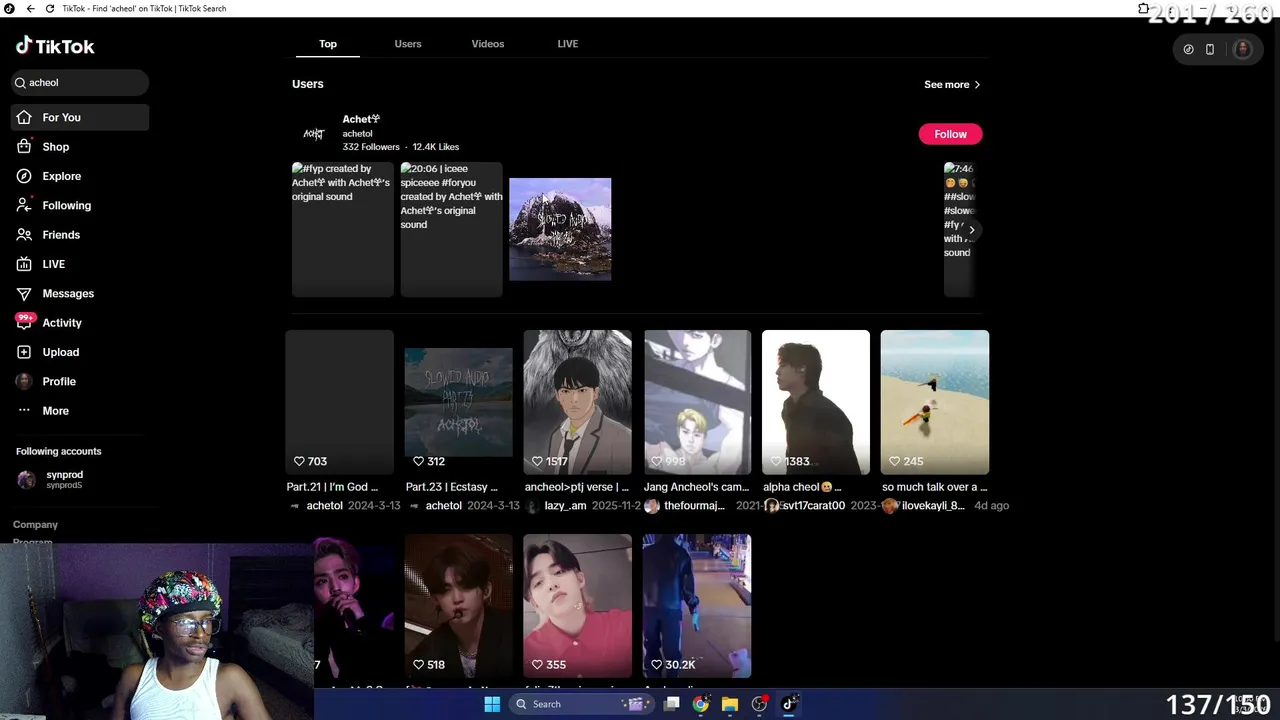The image size is (1280, 720).
Task: Click the For You home icon
Action: tap(24, 118)
